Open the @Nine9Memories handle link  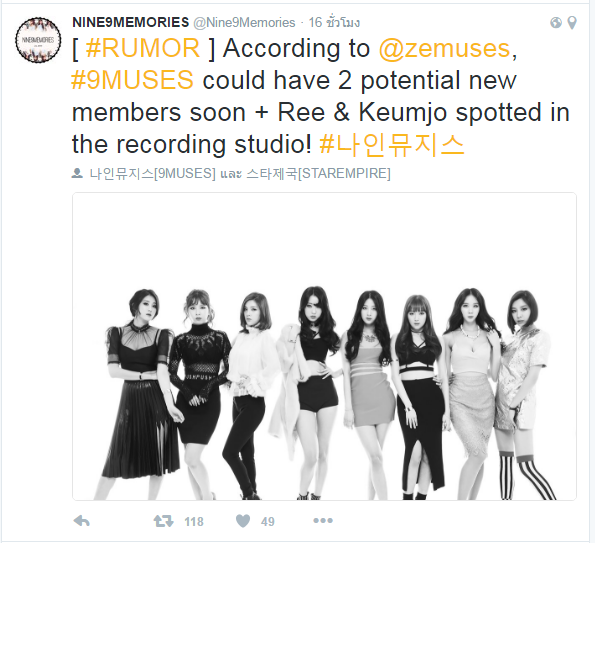point(244,22)
